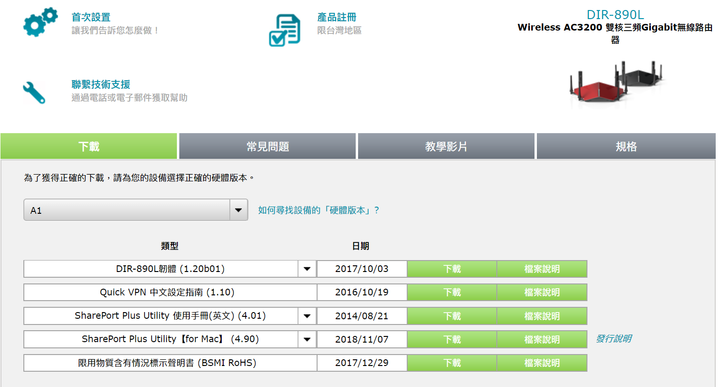The height and width of the screenshot is (387, 720).
Task: Expand SharePort Plus Utility for Mac (4.90) dropdown
Action: pos(307,339)
